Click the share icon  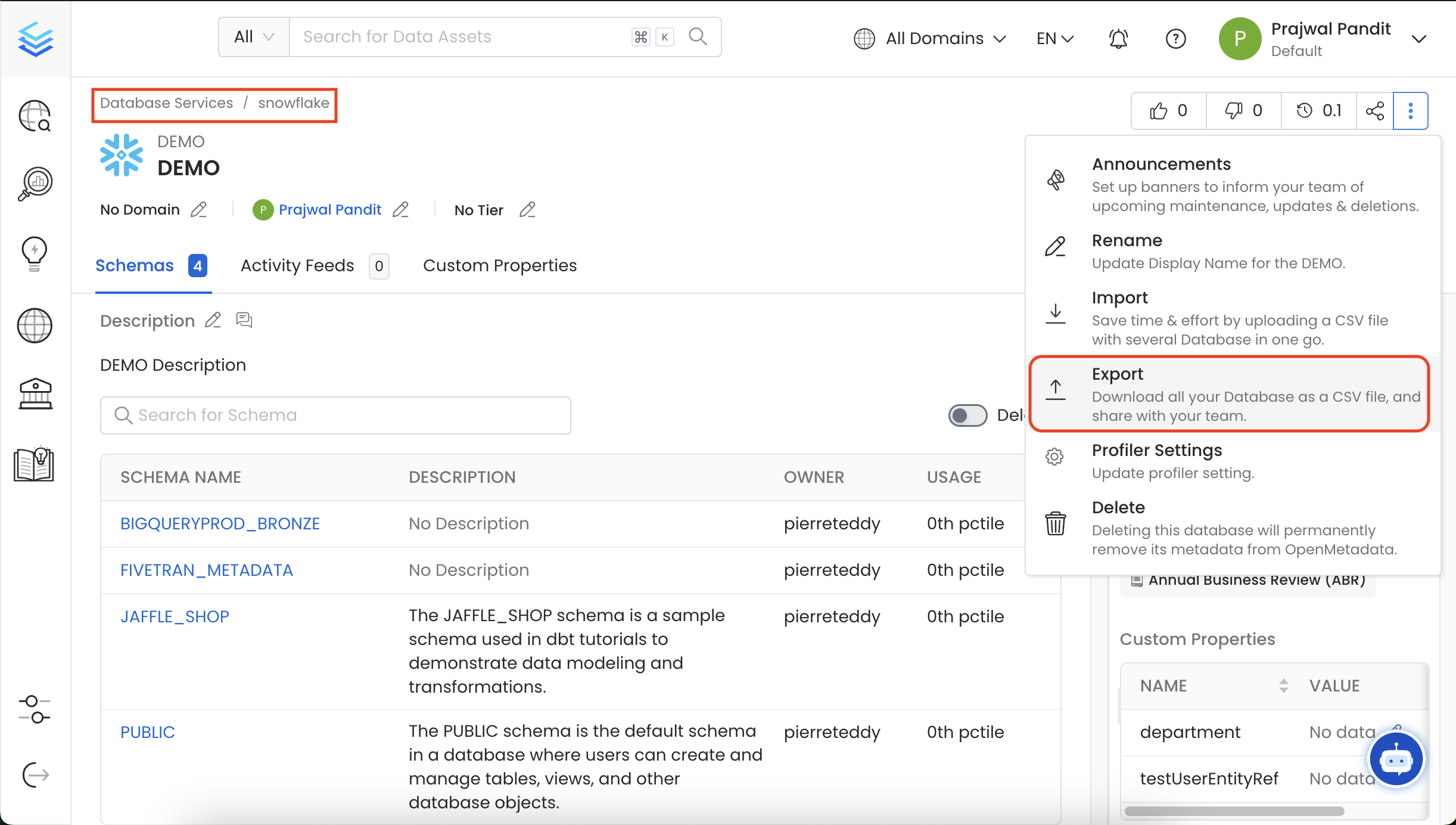coord(1374,111)
